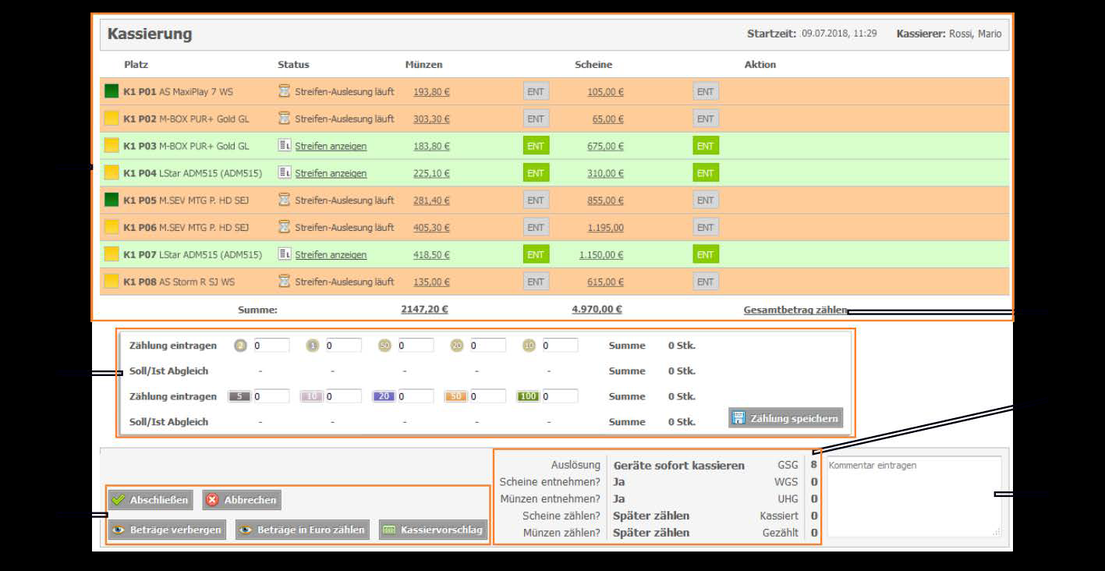Open Streifen anzeigen for K1 P04
The image size is (1105, 571).
(331, 173)
